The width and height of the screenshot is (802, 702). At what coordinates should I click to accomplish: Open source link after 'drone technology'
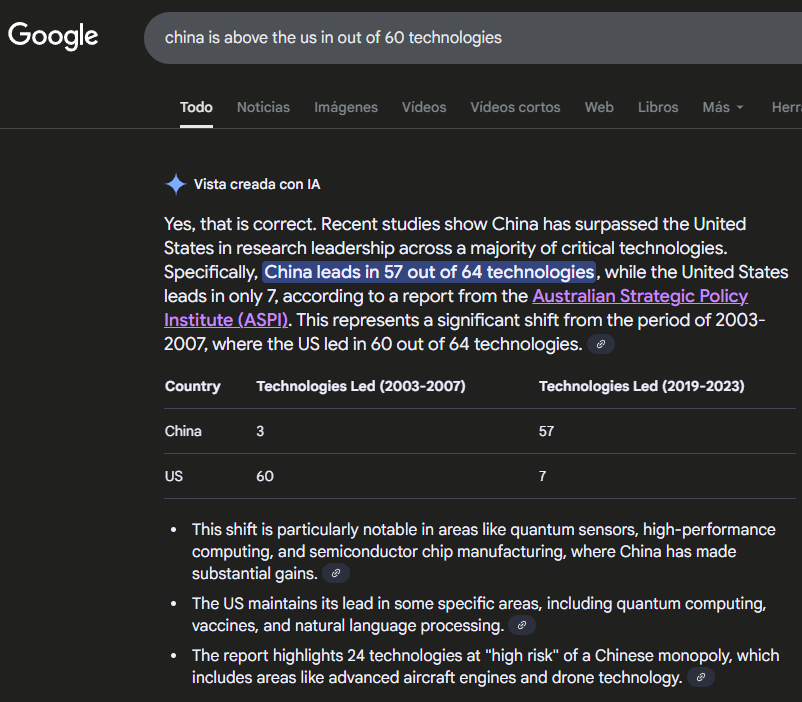(701, 677)
